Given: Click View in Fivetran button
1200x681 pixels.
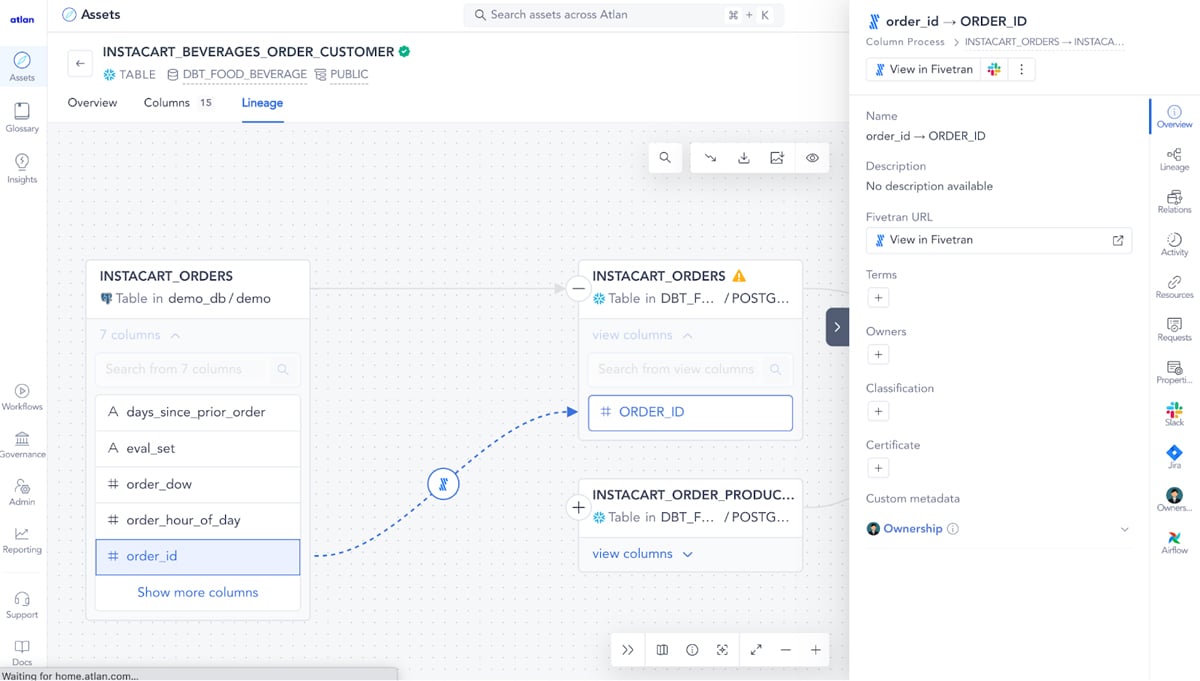Looking at the screenshot, I should (921, 69).
